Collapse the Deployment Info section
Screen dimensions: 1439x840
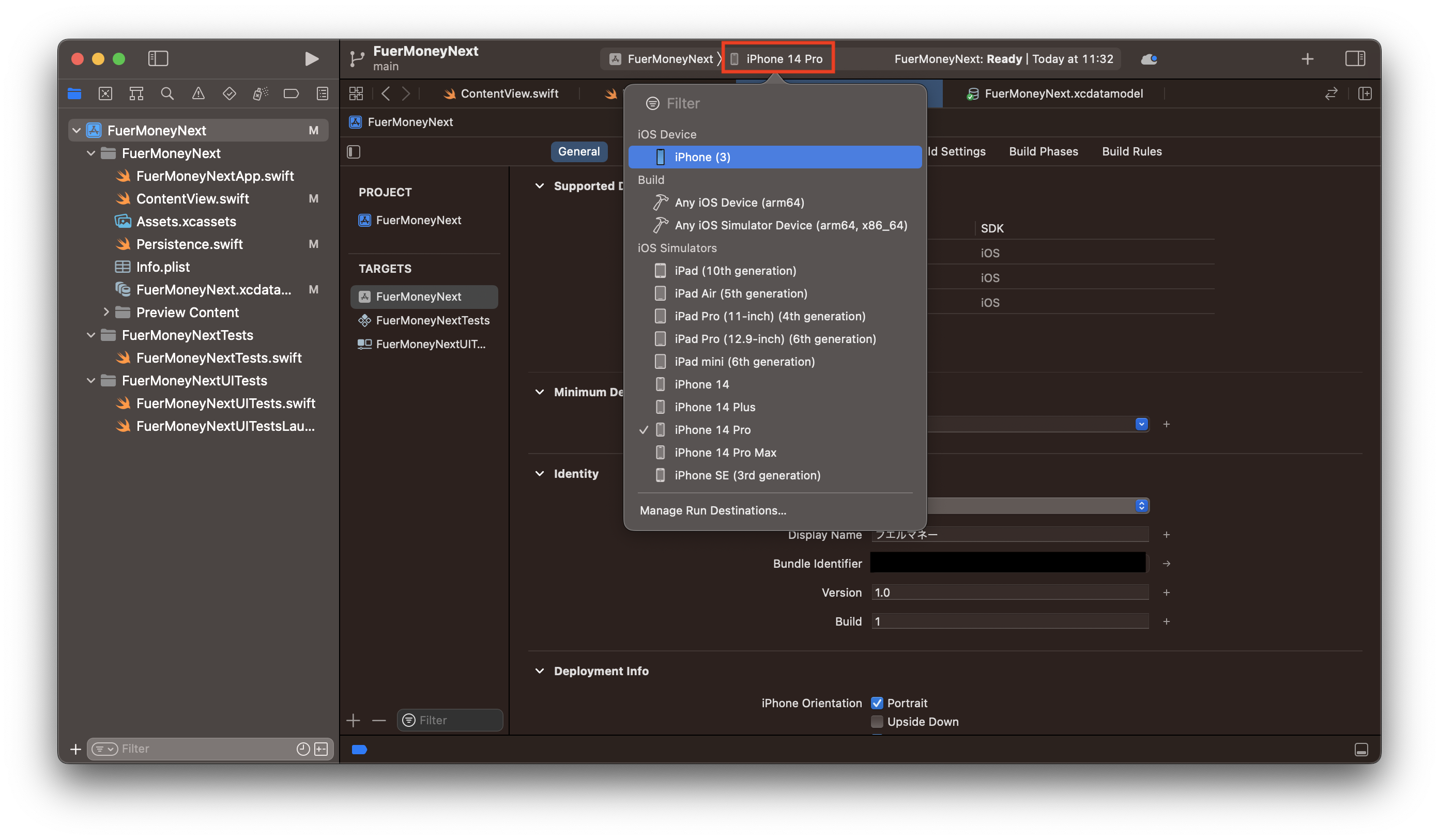click(x=540, y=671)
